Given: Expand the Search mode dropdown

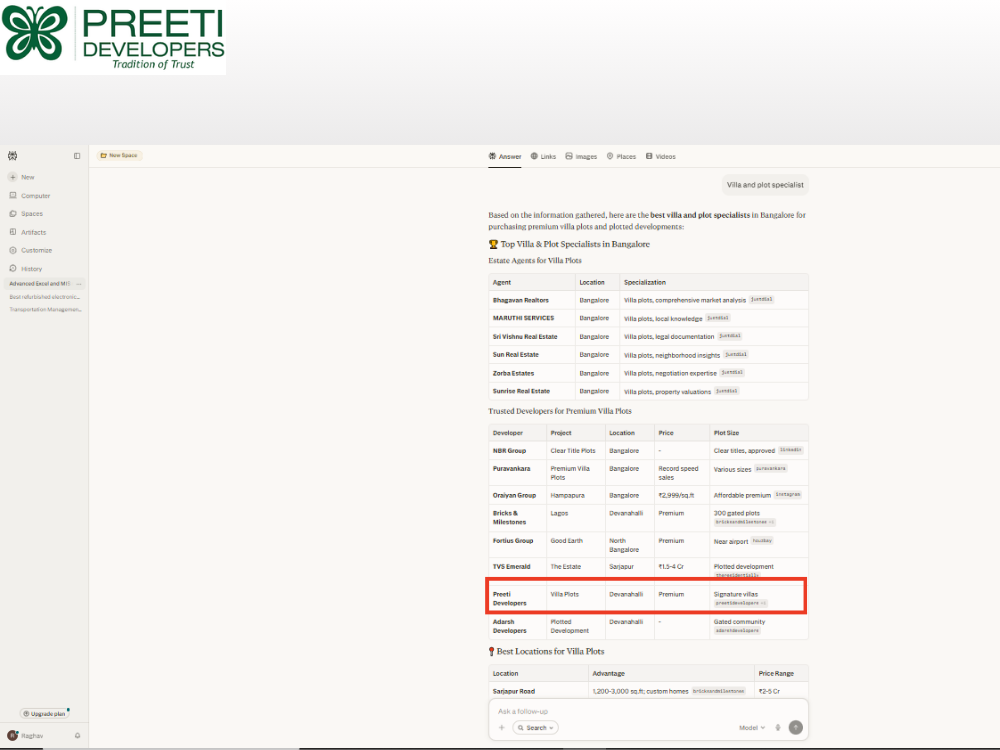Looking at the screenshot, I should (x=536, y=728).
